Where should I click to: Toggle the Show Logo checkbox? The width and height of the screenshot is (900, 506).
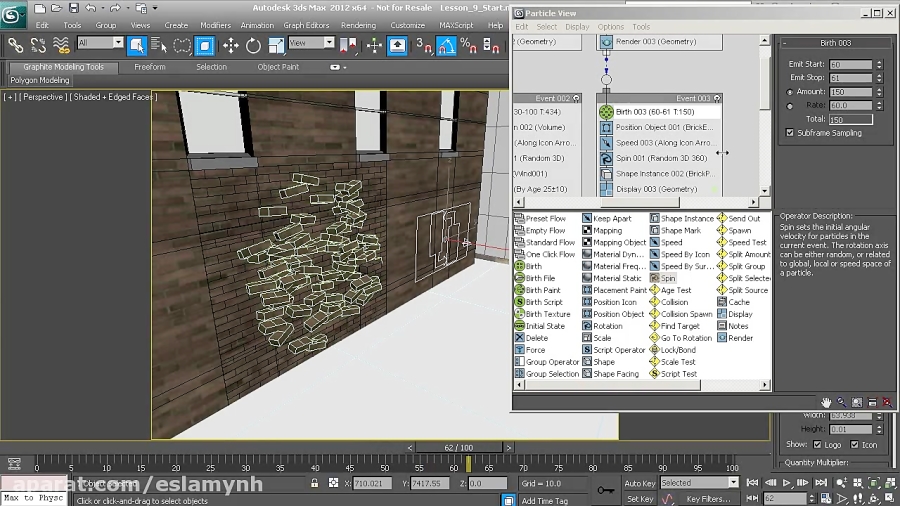[817, 445]
